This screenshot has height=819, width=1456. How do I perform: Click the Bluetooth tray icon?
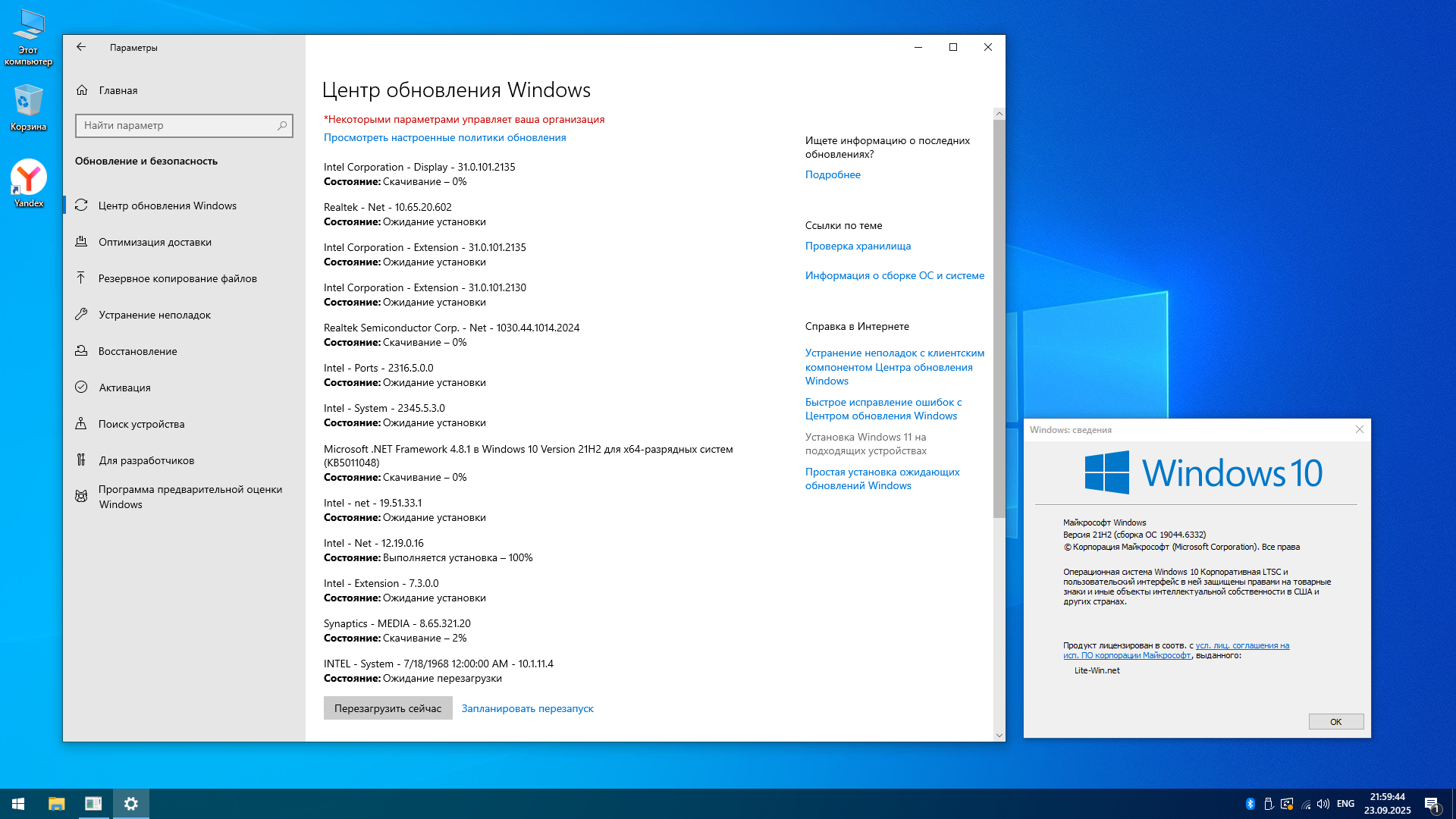(1250, 804)
